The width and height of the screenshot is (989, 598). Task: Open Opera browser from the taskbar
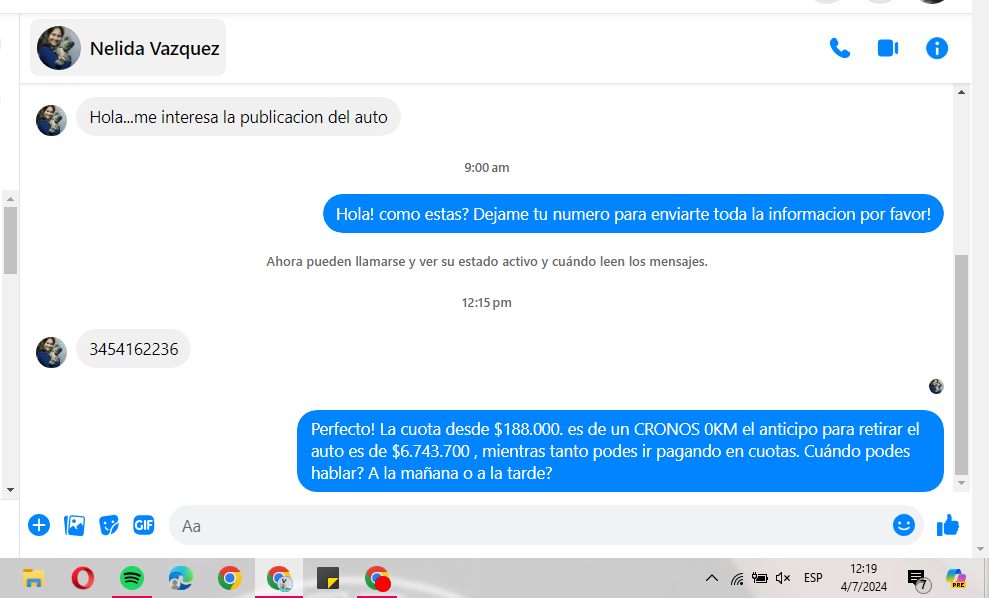pyautogui.click(x=83, y=578)
